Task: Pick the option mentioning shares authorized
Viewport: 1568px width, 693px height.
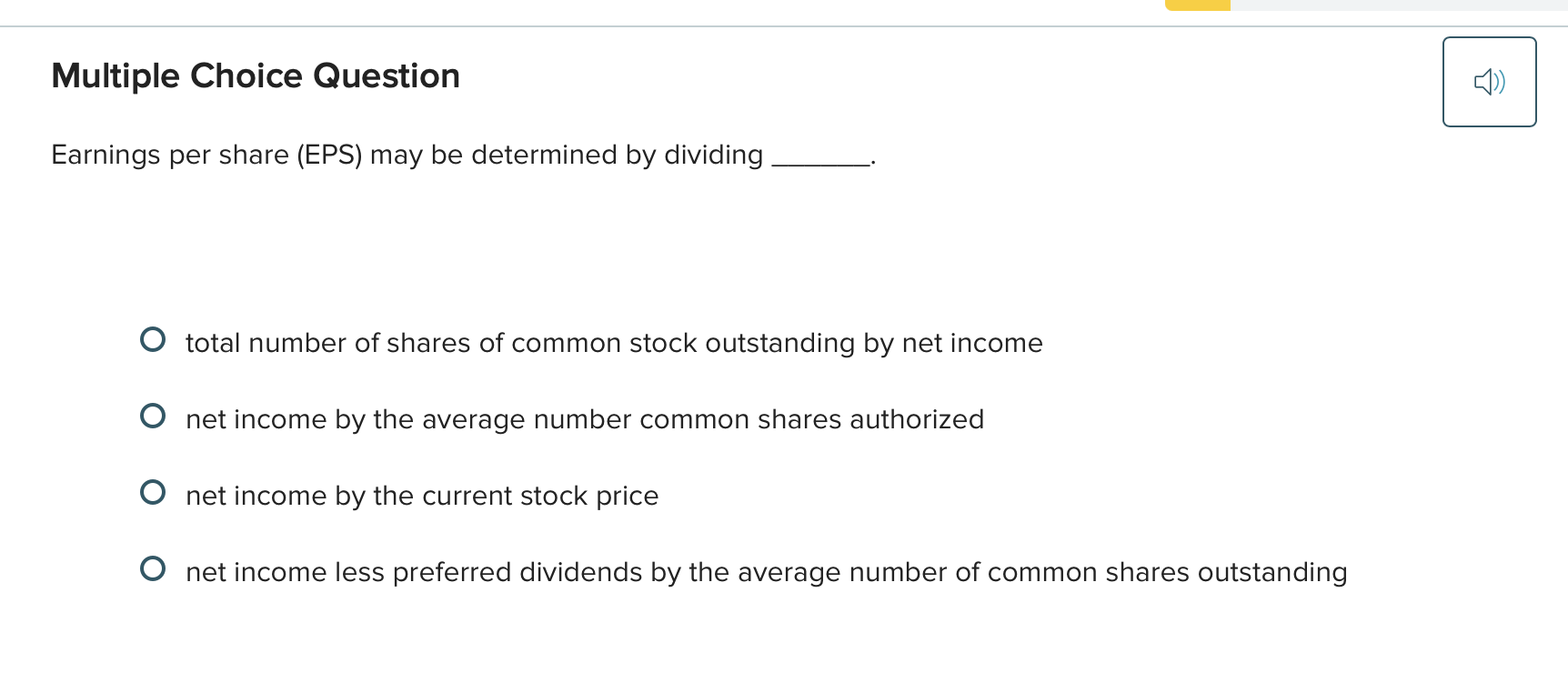Action: coord(584,419)
